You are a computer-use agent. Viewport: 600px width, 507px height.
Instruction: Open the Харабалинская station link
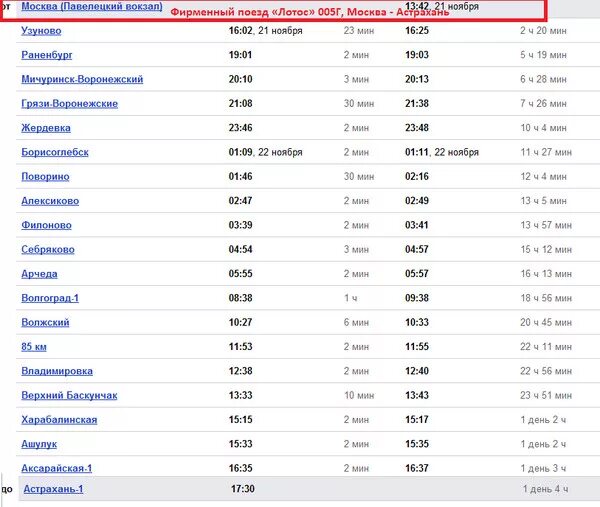pos(59,420)
